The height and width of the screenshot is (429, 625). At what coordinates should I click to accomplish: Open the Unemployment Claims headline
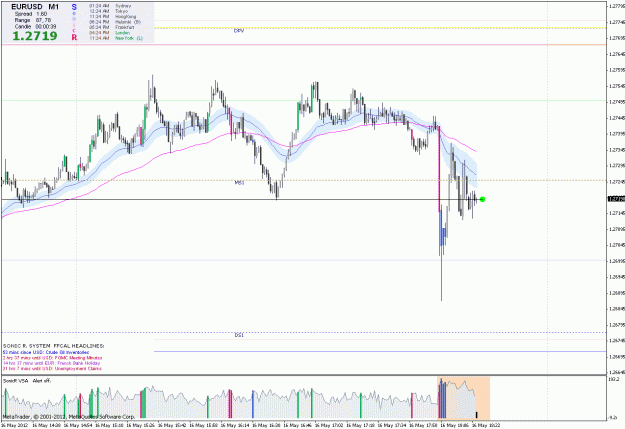click(52, 369)
